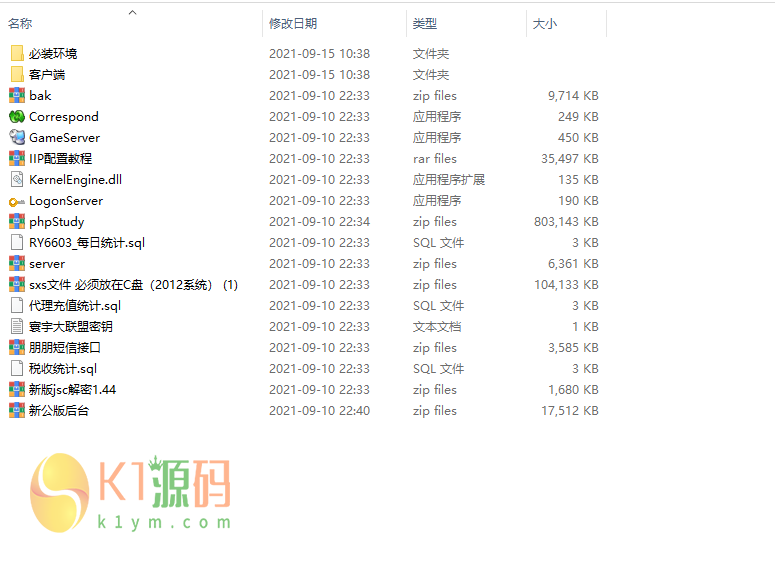Click the 应用程序扩展 type cell
The image size is (775, 563).
point(449,179)
